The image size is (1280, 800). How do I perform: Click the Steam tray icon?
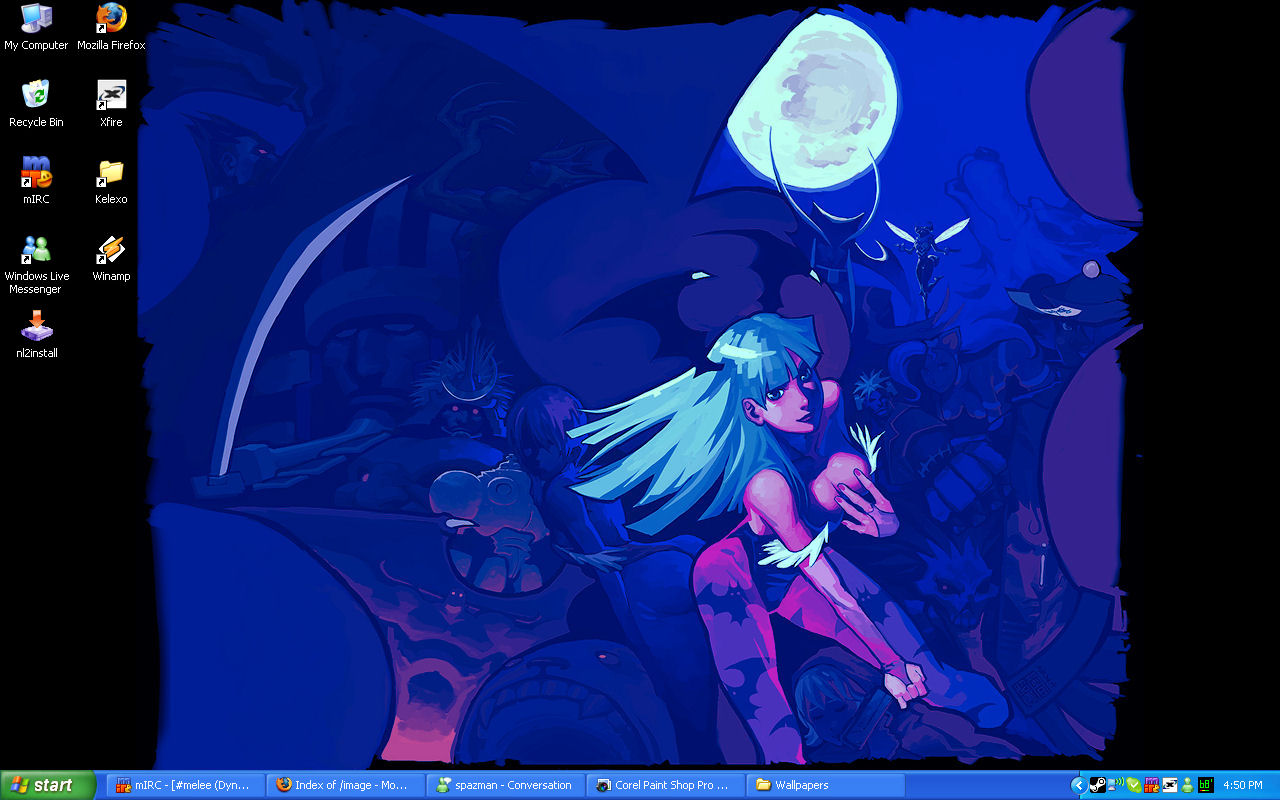pos(1098,785)
